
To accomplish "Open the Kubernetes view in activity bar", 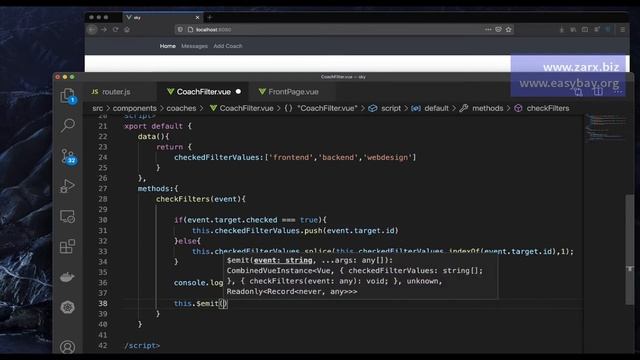I will (68, 307).
